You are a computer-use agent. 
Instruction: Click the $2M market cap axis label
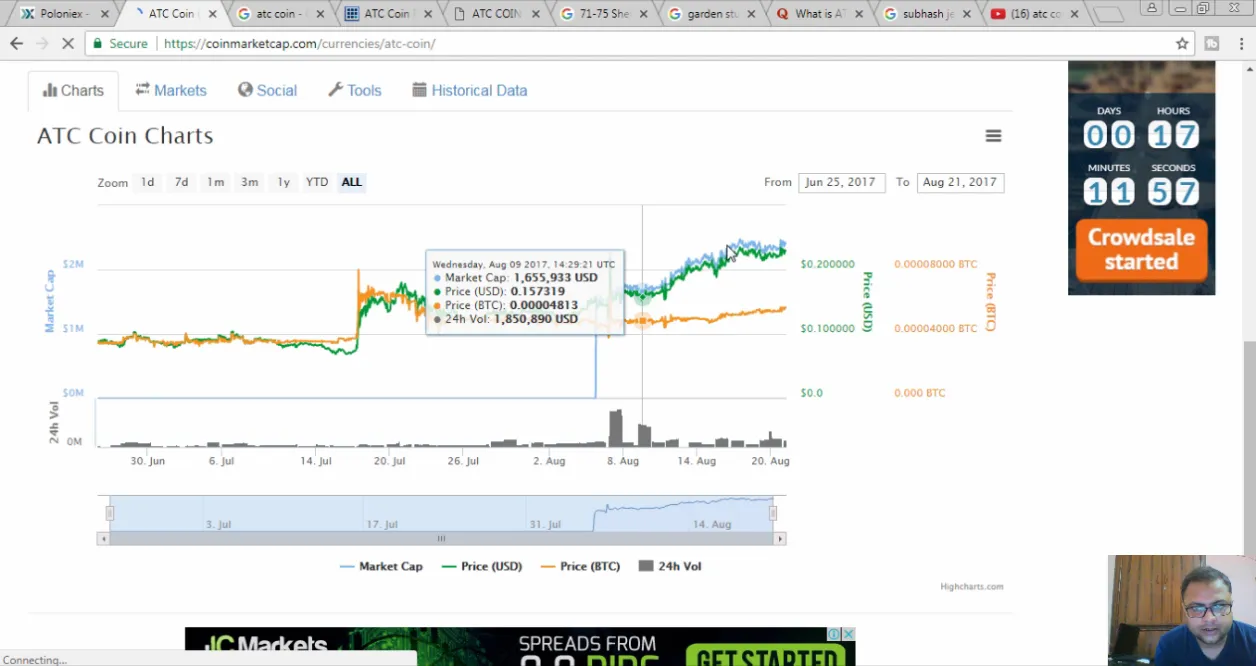pyautogui.click(x=73, y=264)
